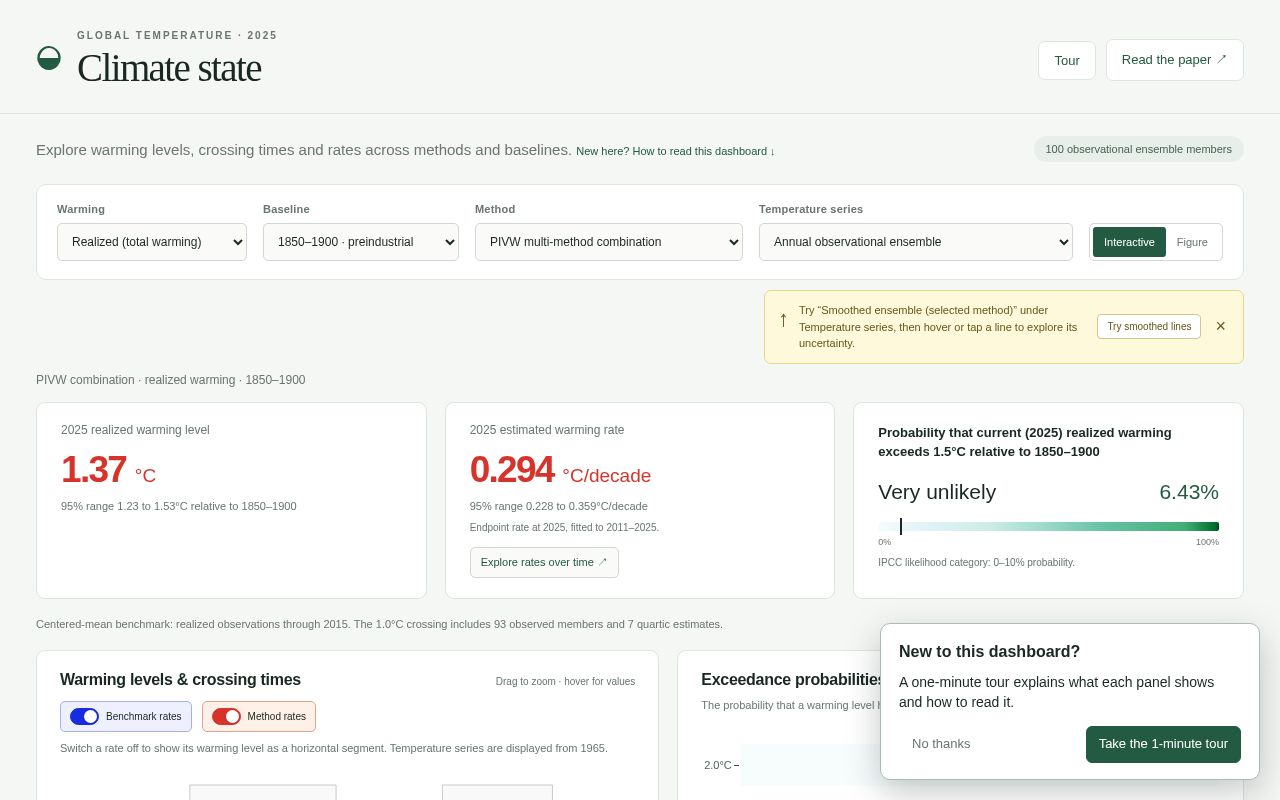Open the Temperature series dropdown
The width and height of the screenshot is (1280, 800).
(916, 242)
